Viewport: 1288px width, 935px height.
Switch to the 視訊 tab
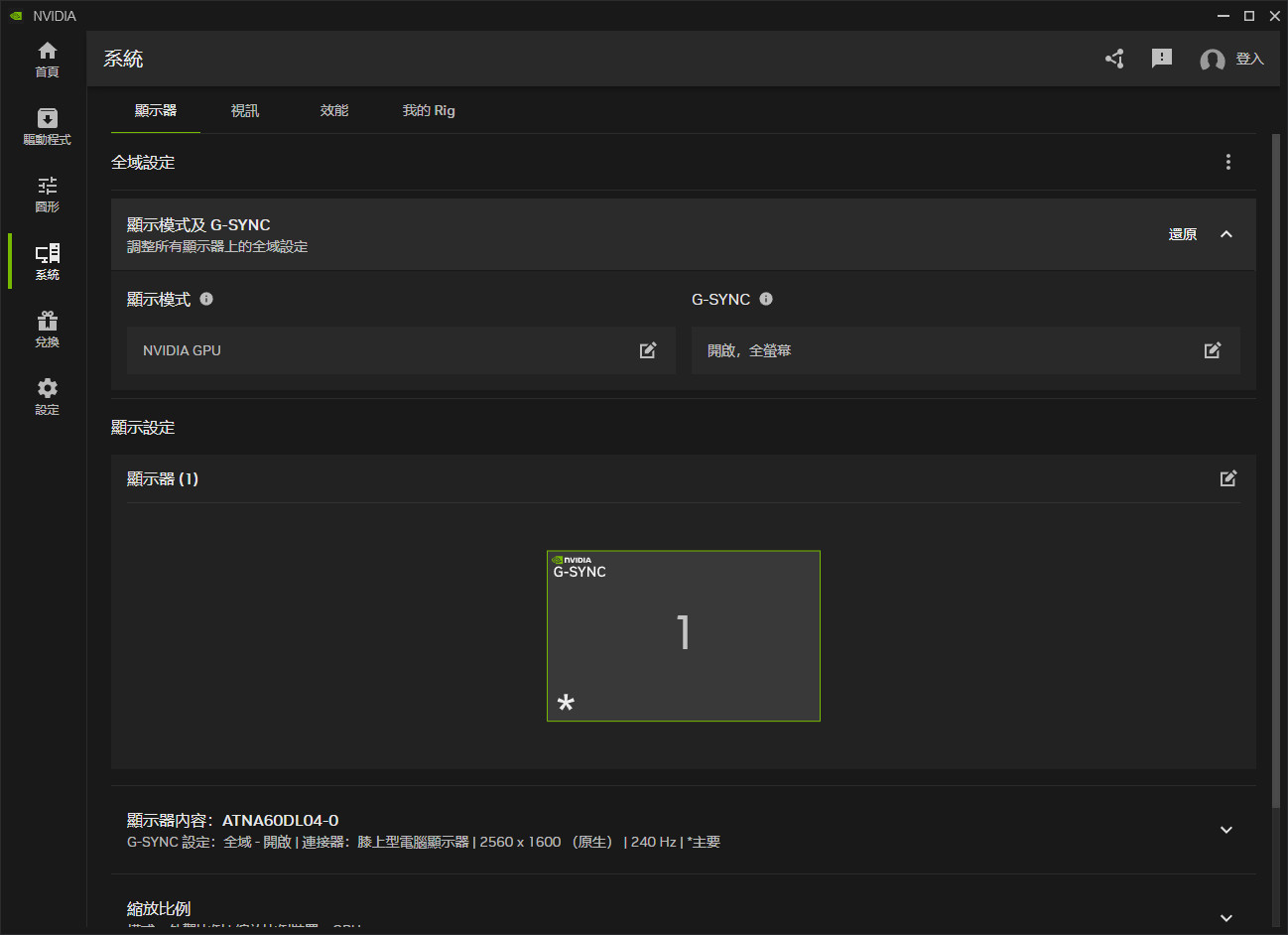245,110
